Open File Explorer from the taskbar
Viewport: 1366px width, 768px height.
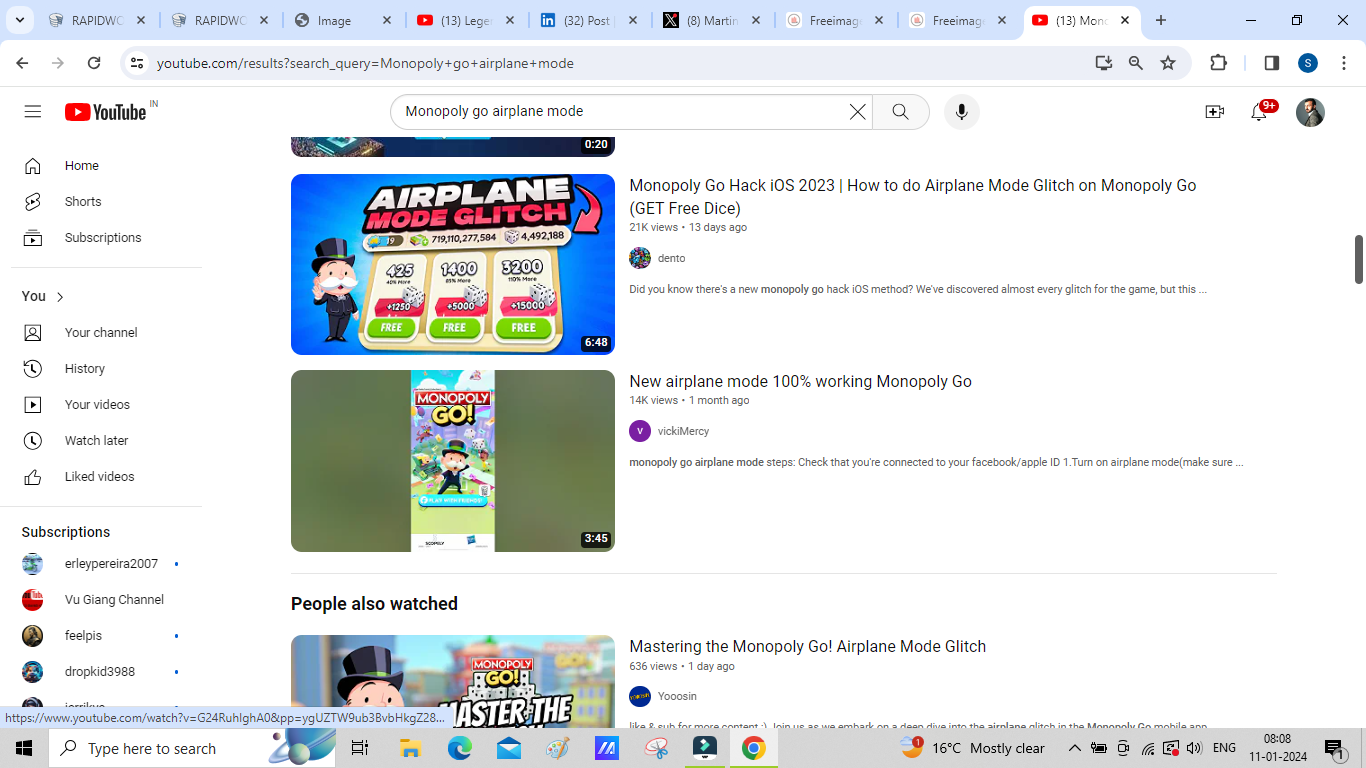(x=410, y=748)
